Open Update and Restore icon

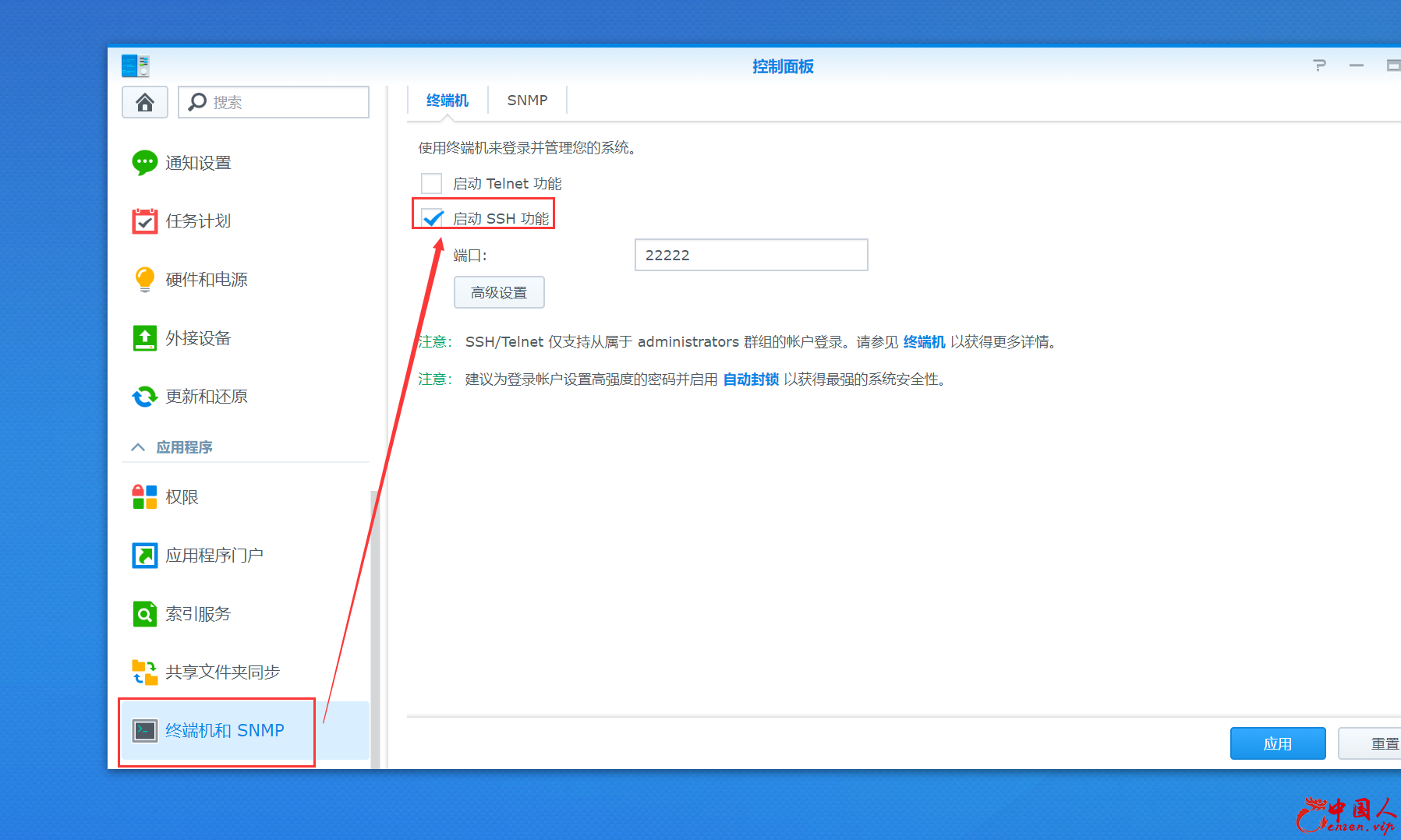click(x=145, y=397)
